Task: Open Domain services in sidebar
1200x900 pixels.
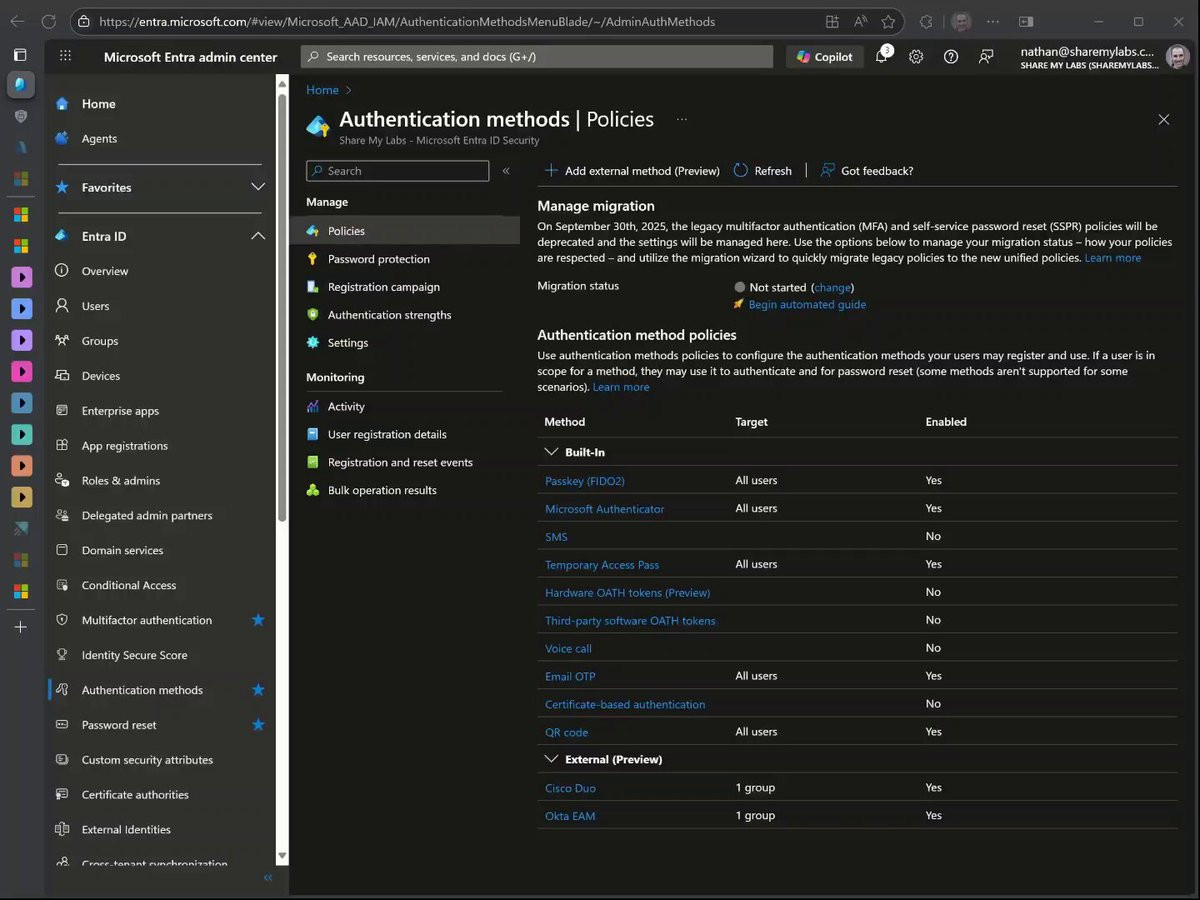Action: [122, 551]
